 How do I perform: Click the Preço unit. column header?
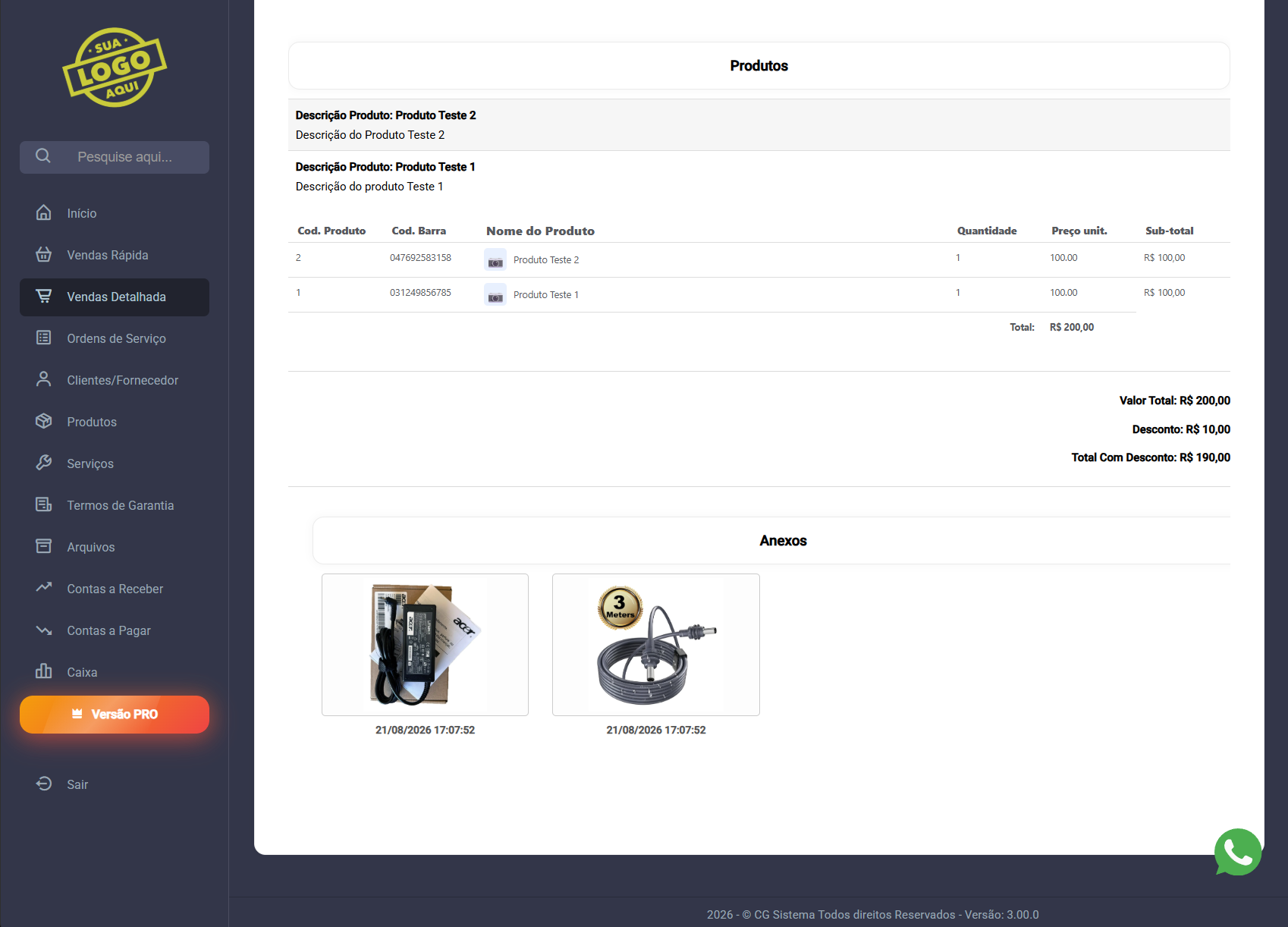click(x=1079, y=231)
